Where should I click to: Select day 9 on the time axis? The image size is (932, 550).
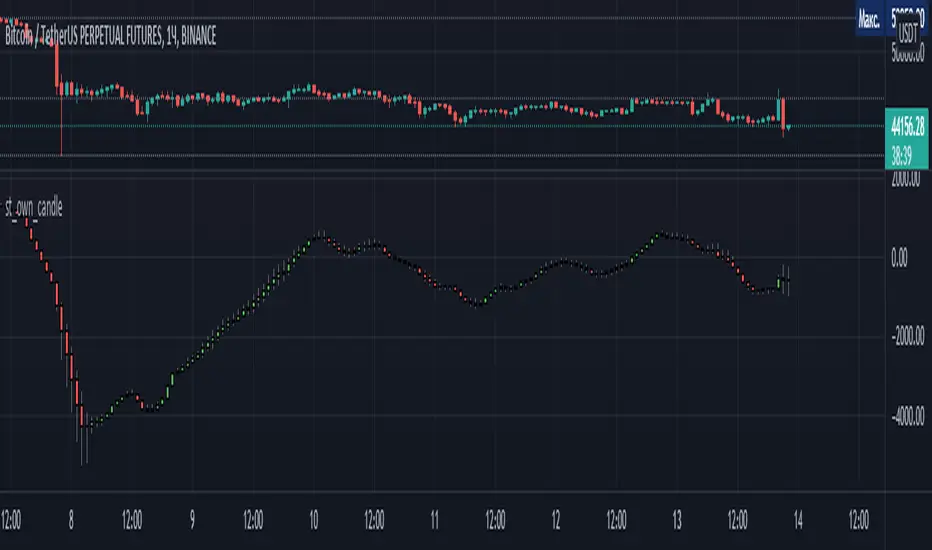pos(192,521)
